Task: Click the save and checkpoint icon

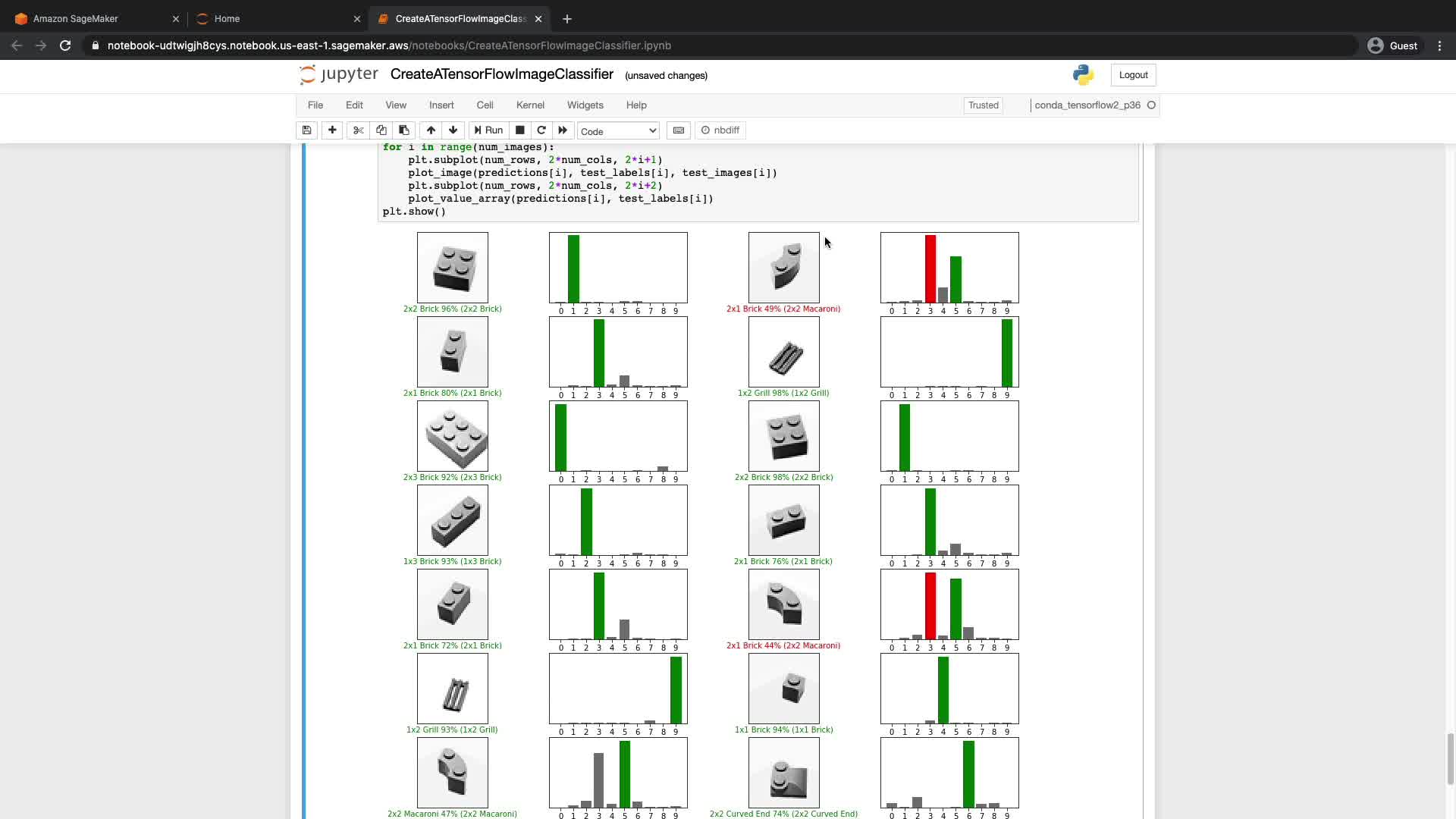Action: pyautogui.click(x=306, y=130)
